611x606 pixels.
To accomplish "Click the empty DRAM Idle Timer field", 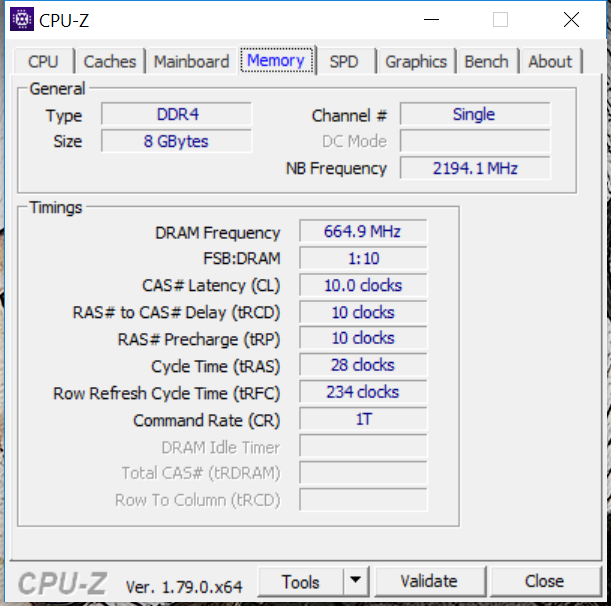I will tap(363, 446).
